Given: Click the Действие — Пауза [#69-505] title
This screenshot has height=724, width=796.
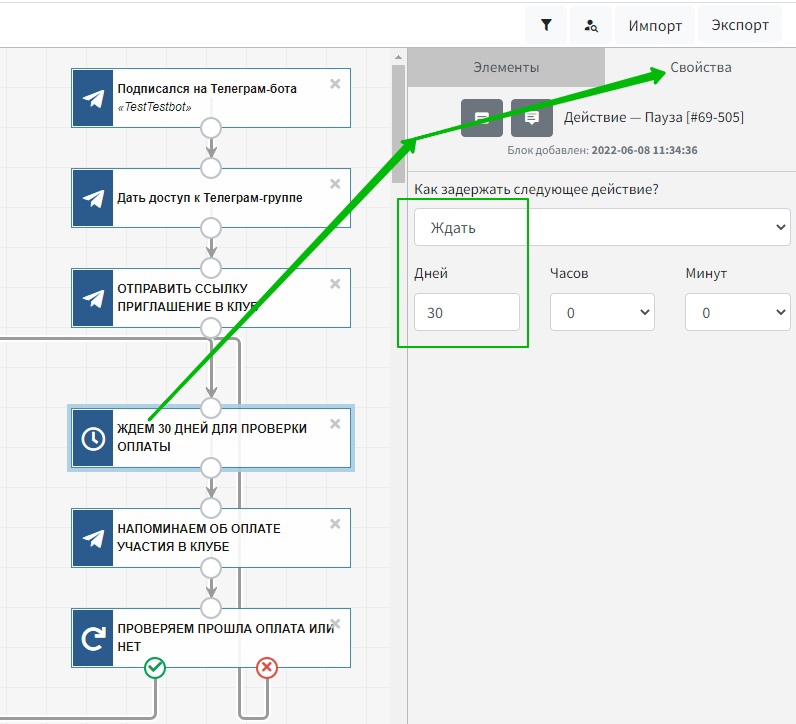Looking at the screenshot, I should (x=654, y=117).
